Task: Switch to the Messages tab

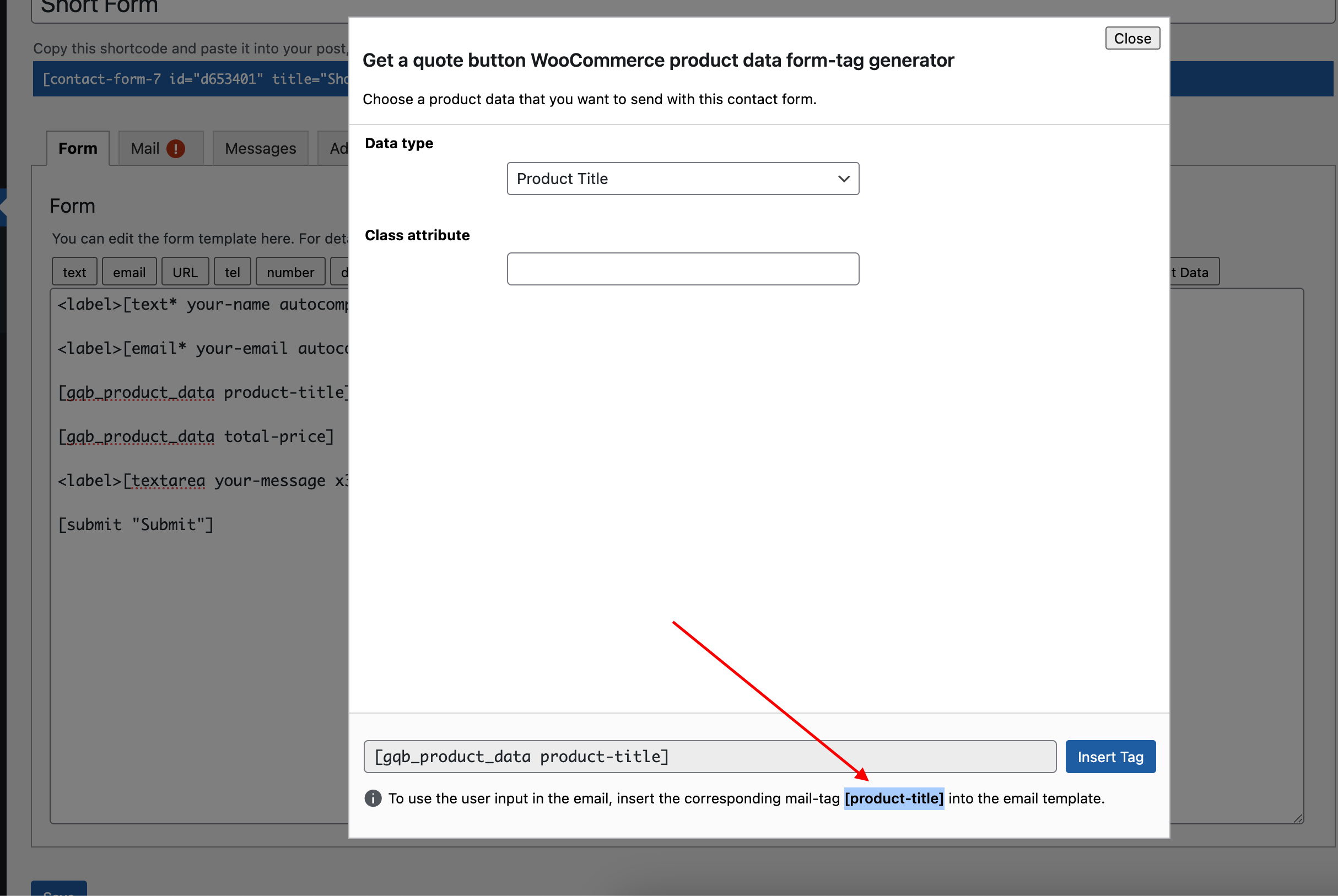Action: click(x=261, y=149)
